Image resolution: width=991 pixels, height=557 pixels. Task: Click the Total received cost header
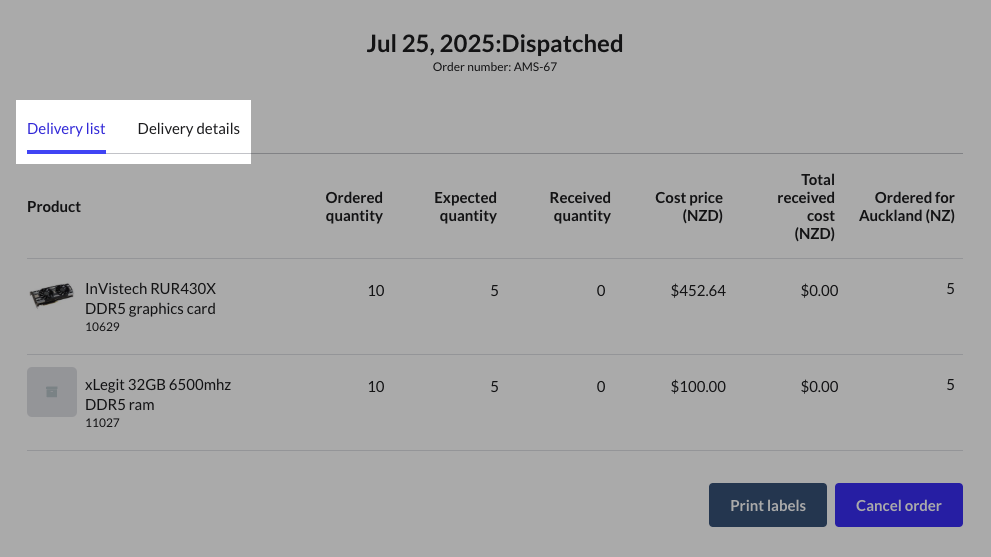pos(806,206)
